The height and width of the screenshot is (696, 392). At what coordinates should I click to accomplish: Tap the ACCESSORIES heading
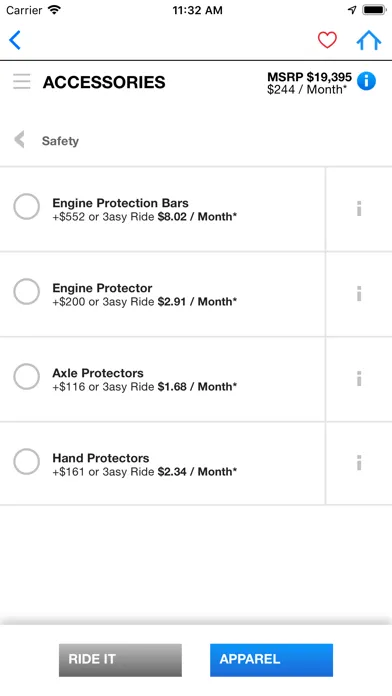click(104, 82)
